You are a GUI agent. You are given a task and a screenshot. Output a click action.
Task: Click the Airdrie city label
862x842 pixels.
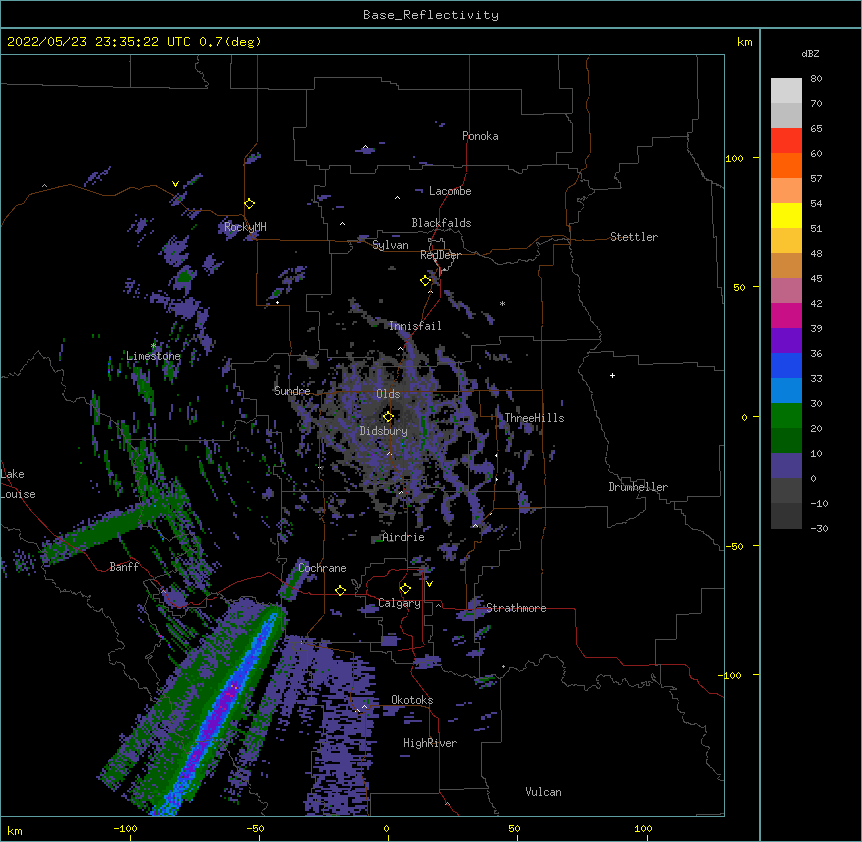(x=404, y=537)
